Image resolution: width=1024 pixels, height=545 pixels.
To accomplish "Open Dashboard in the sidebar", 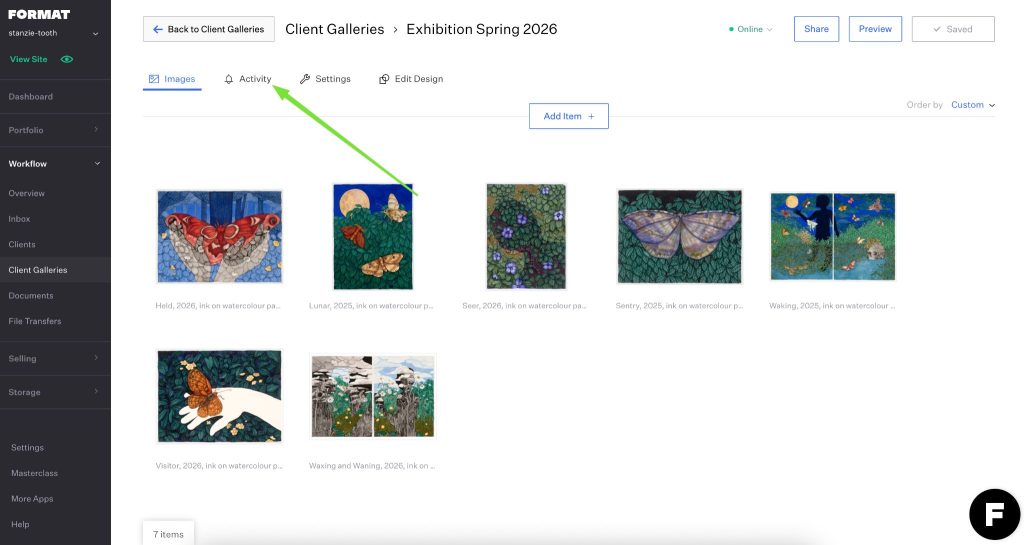I will [31, 97].
